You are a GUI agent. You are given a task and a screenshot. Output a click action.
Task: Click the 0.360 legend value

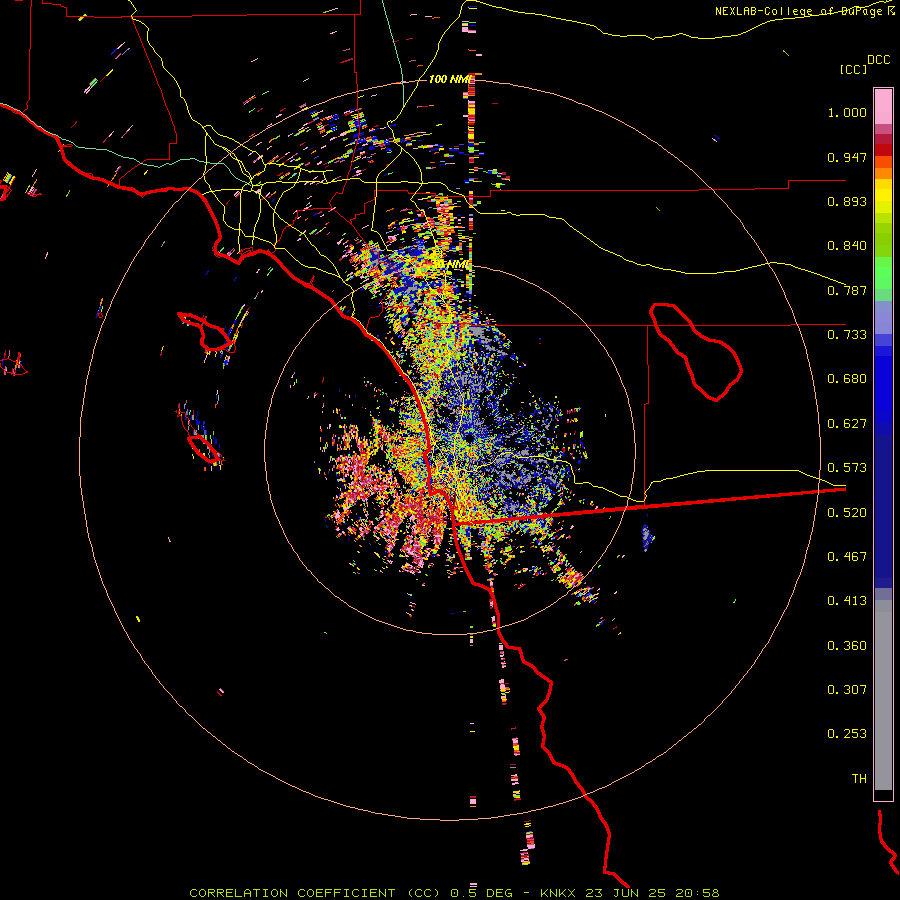click(x=847, y=646)
